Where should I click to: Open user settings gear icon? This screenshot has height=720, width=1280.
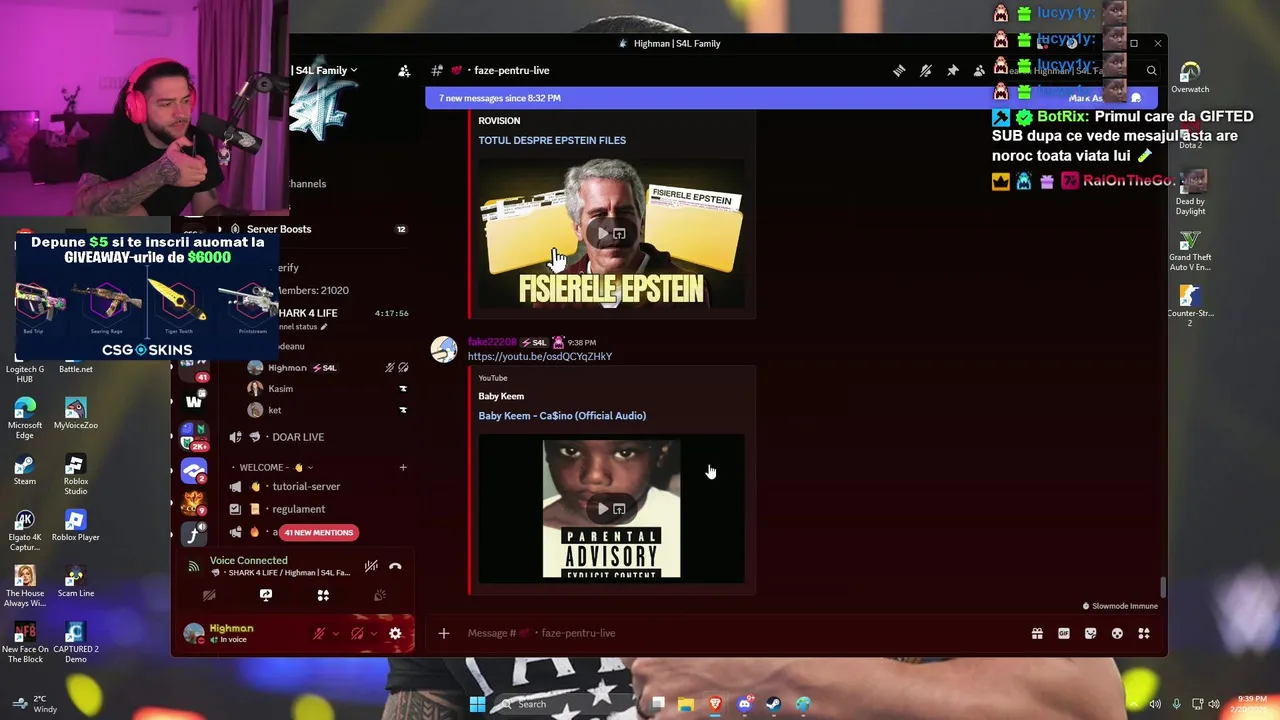pos(395,633)
